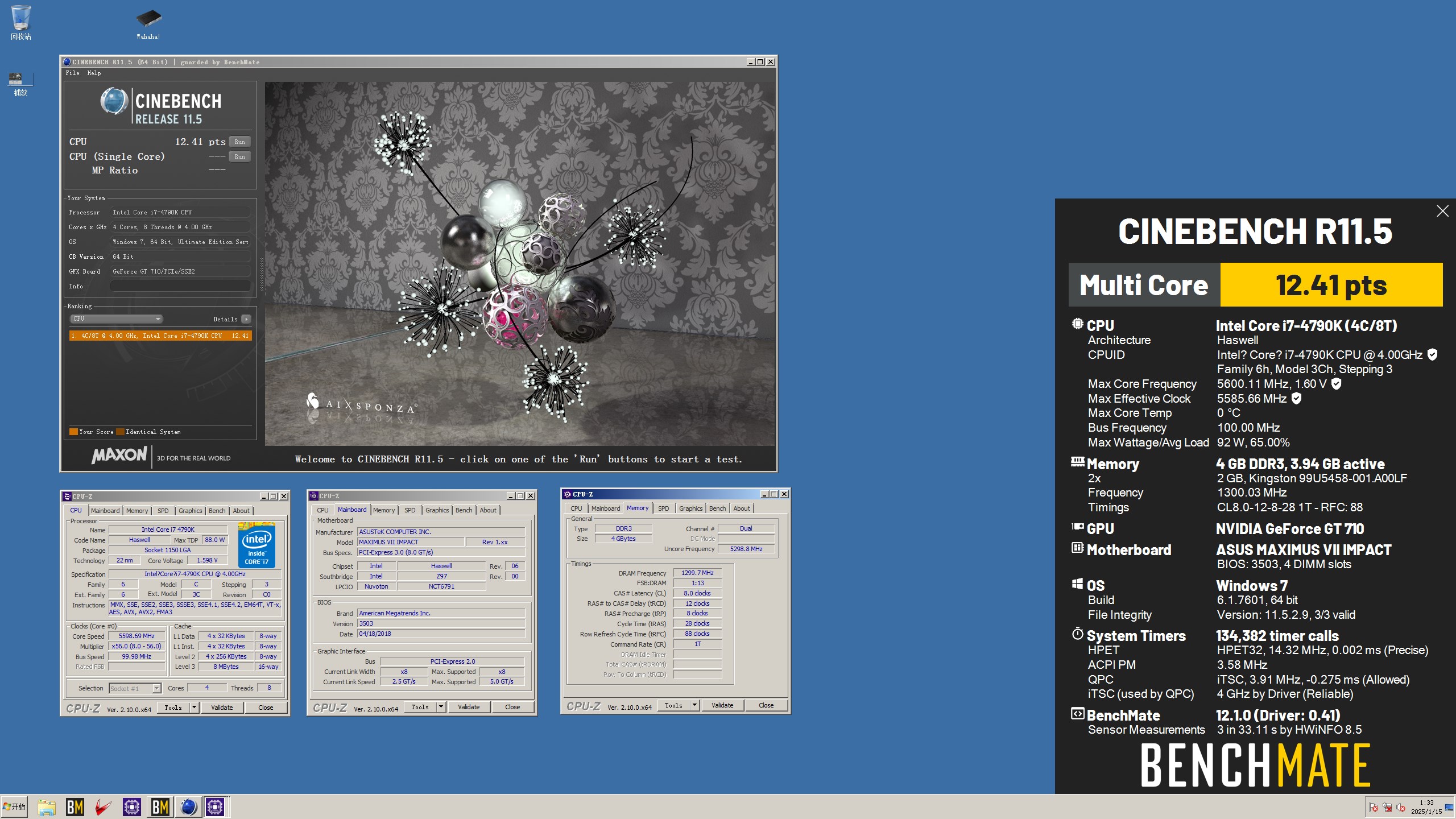Click the action center flag tray icon
The width and height of the screenshot is (1456, 819).
pos(1374,807)
